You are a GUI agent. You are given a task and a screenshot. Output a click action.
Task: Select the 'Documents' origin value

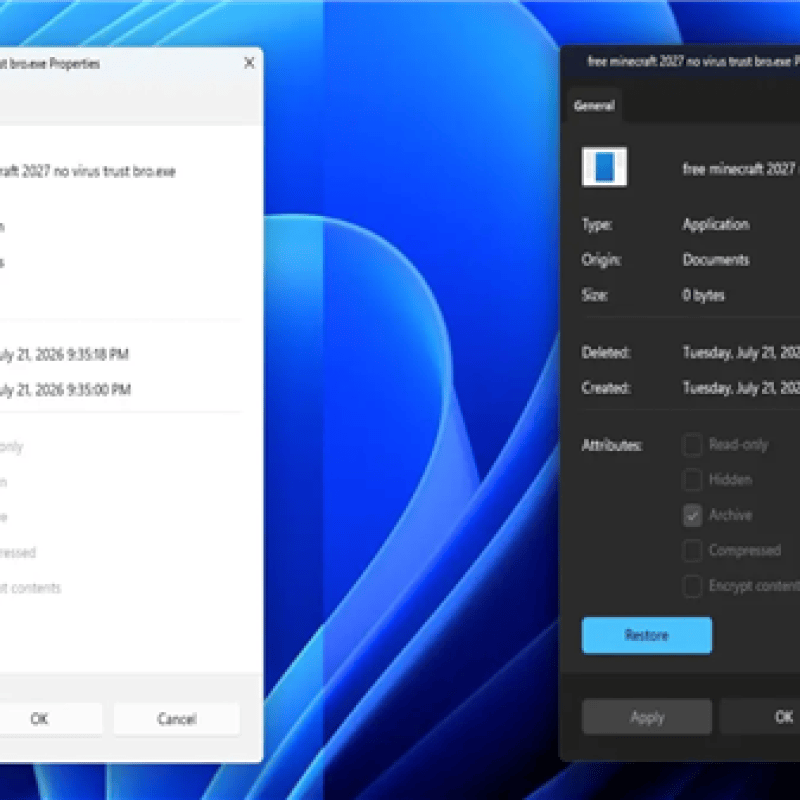coord(716,260)
